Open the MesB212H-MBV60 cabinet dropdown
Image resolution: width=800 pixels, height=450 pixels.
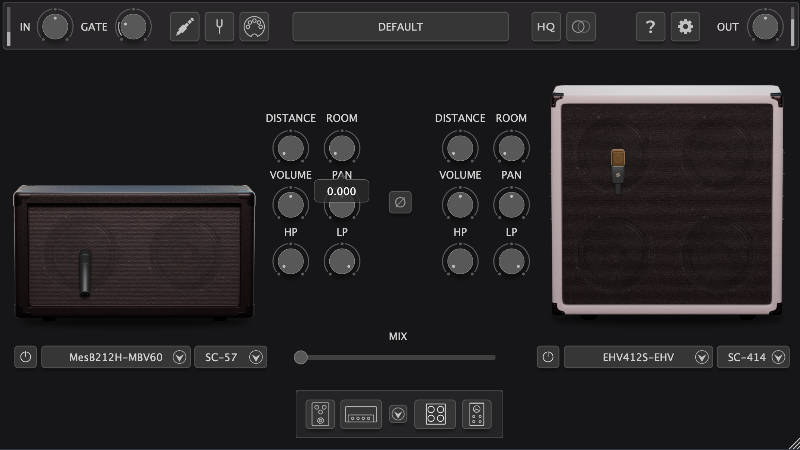[x=116, y=357]
